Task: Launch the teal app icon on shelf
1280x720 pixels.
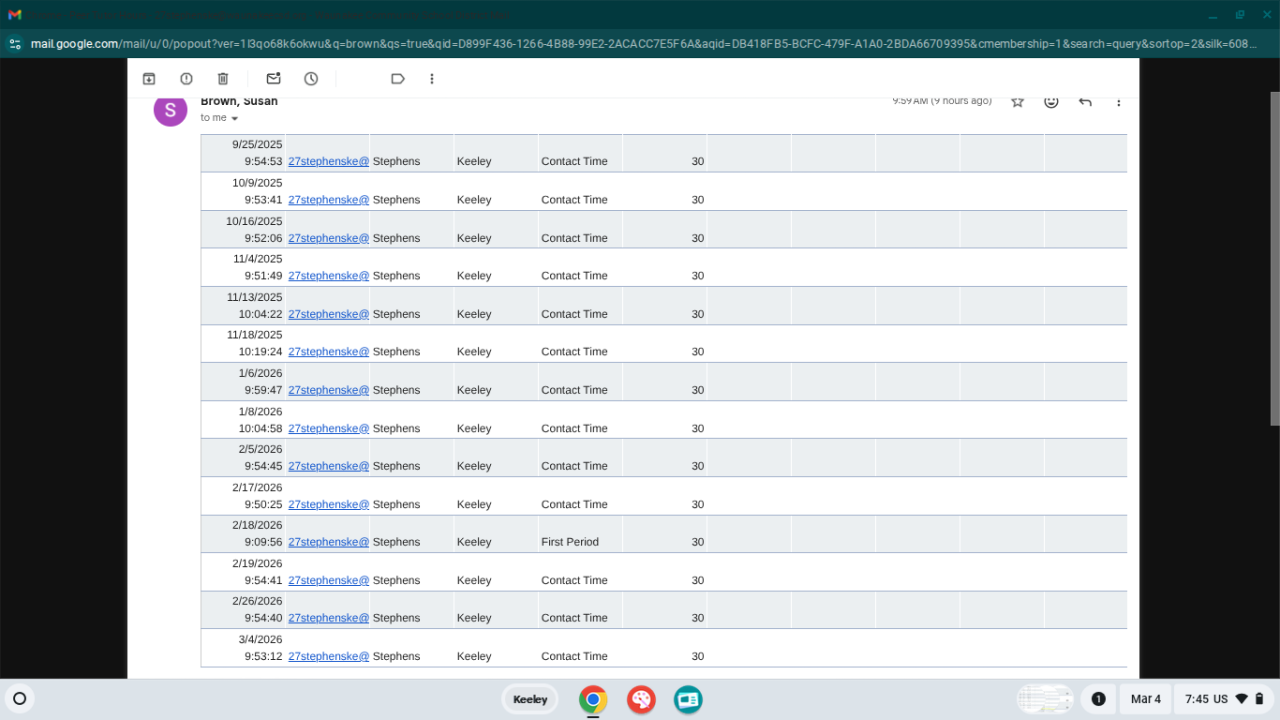Action: pos(688,700)
